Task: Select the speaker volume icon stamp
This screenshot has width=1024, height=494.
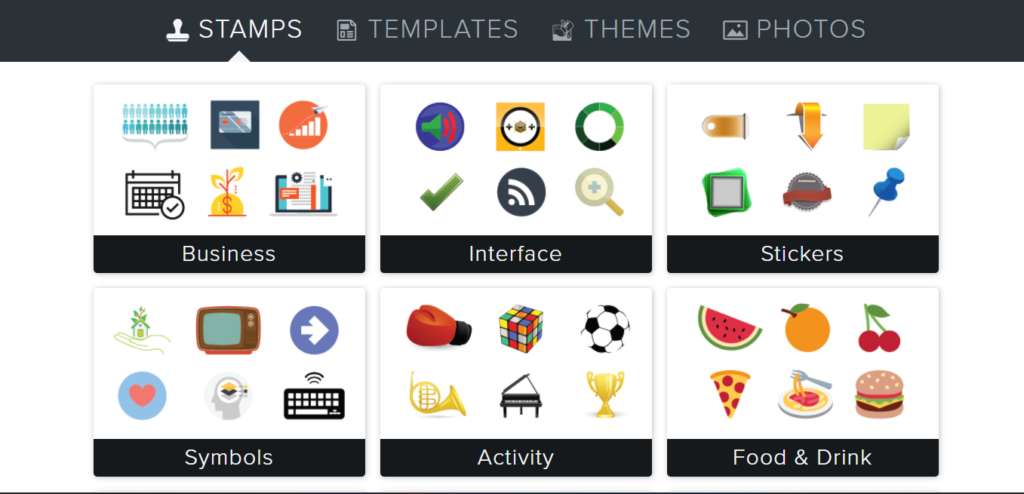Action: (440, 127)
